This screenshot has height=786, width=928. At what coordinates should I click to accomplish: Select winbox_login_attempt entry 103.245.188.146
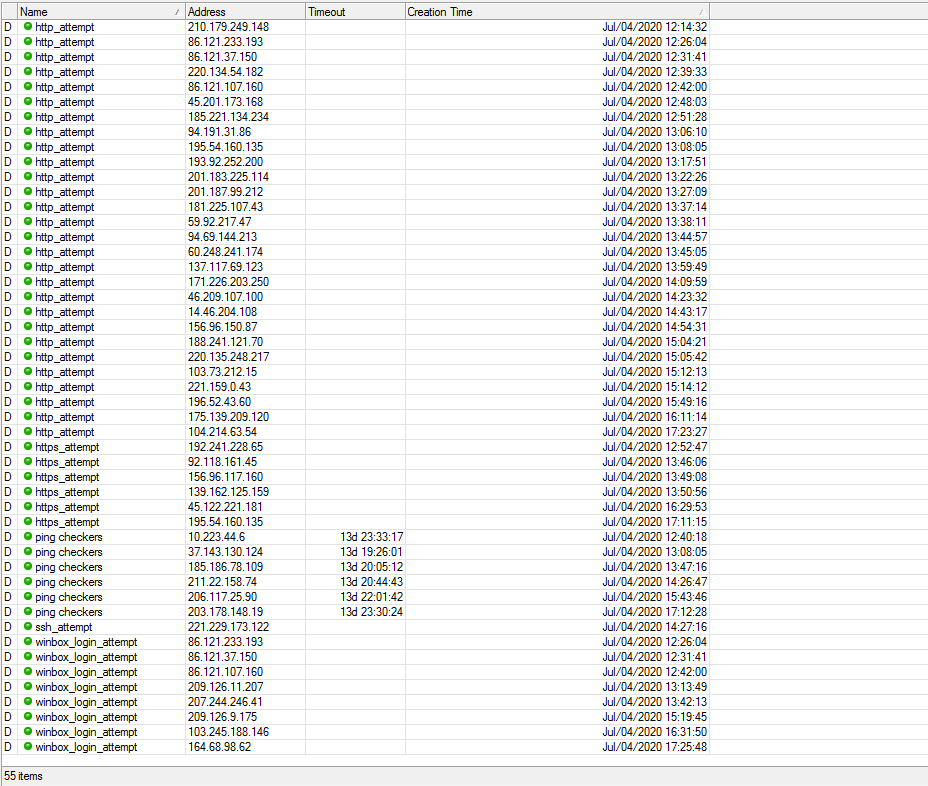[355, 732]
